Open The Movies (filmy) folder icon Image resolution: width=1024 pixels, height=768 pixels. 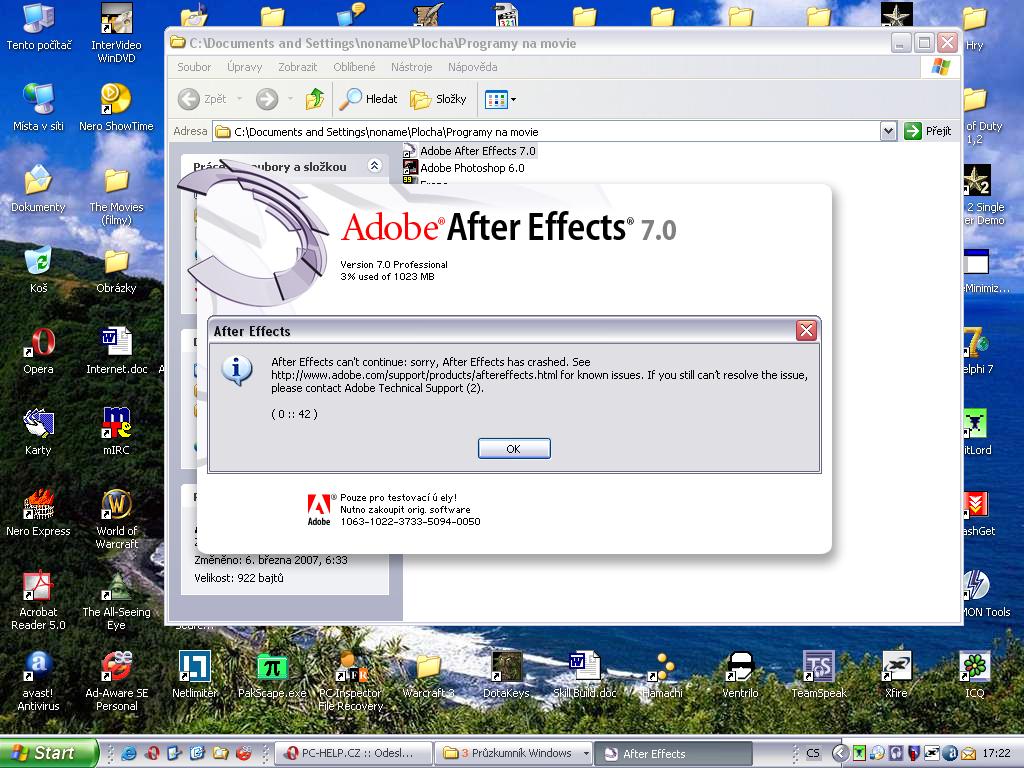[116, 195]
